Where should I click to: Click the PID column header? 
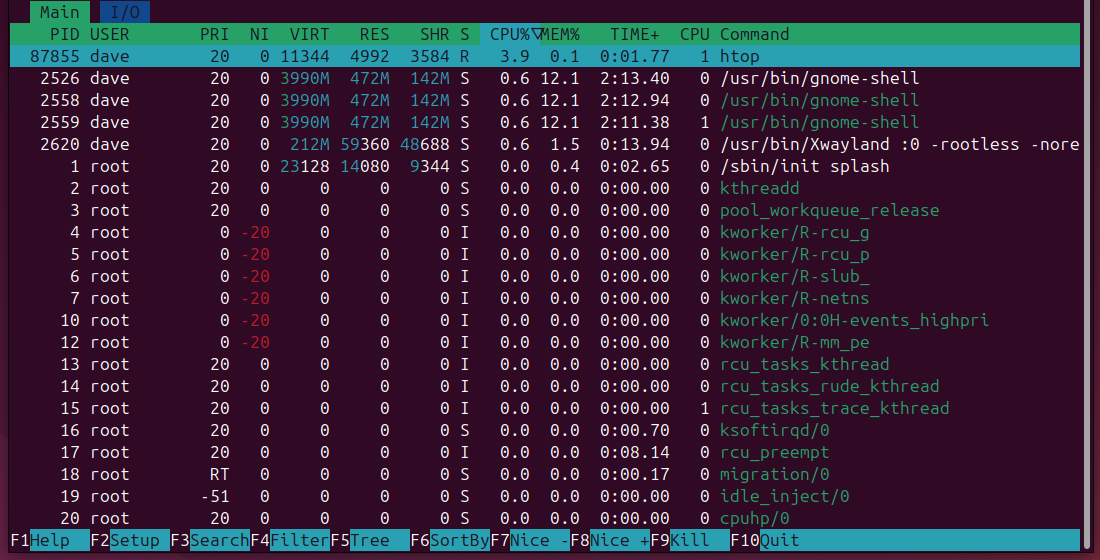64,34
